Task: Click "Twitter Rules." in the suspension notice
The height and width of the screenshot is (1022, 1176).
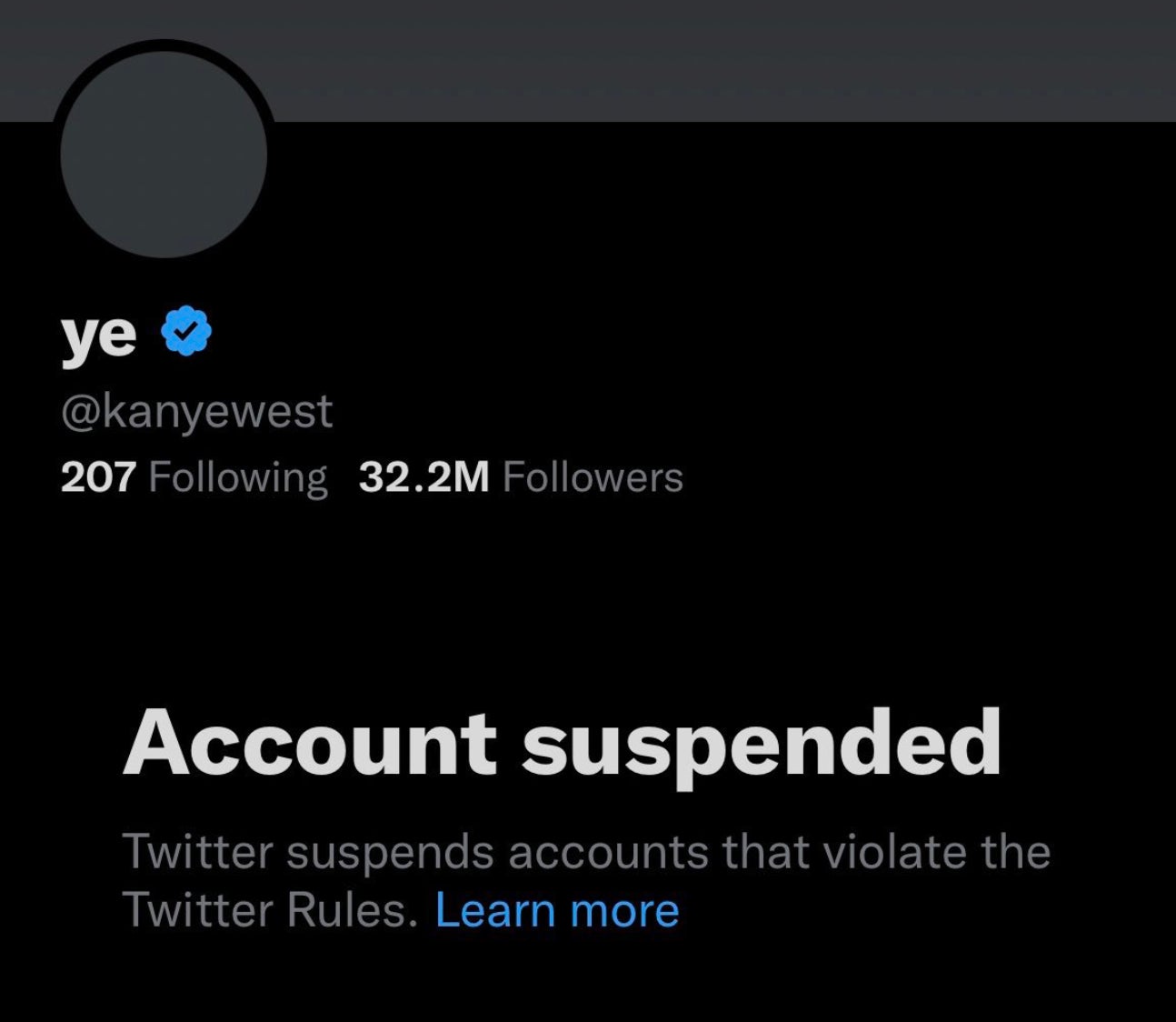Action: pos(270,909)
